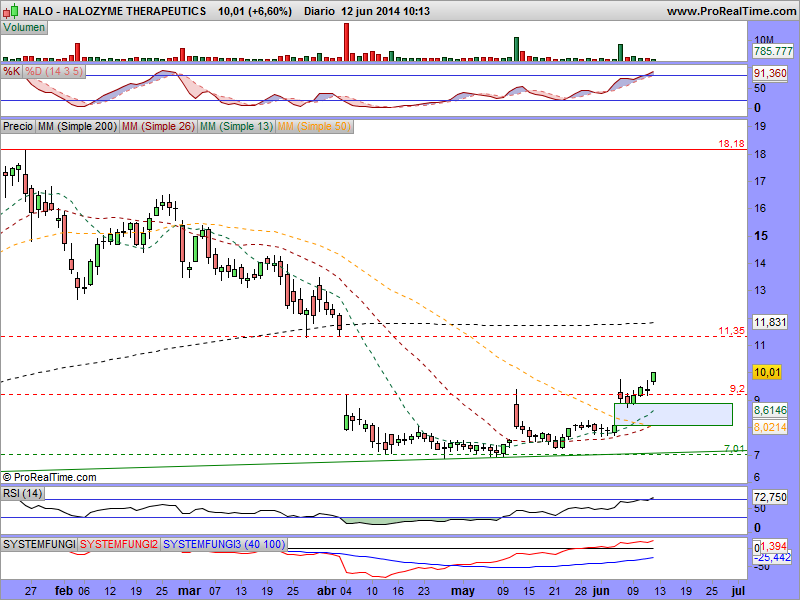
Task: Visit the www.ProRealTime.com link
Action: coord(731,11)
